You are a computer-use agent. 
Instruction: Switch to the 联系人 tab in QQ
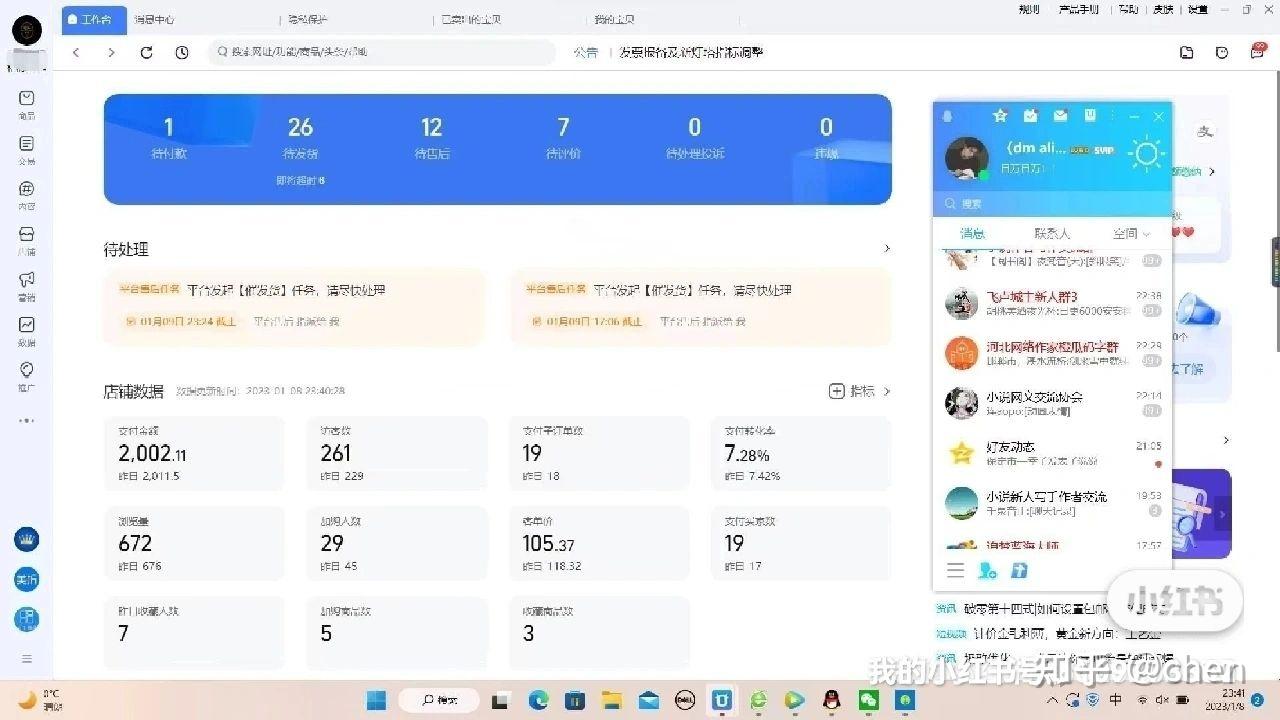[x=1052, y=233]
